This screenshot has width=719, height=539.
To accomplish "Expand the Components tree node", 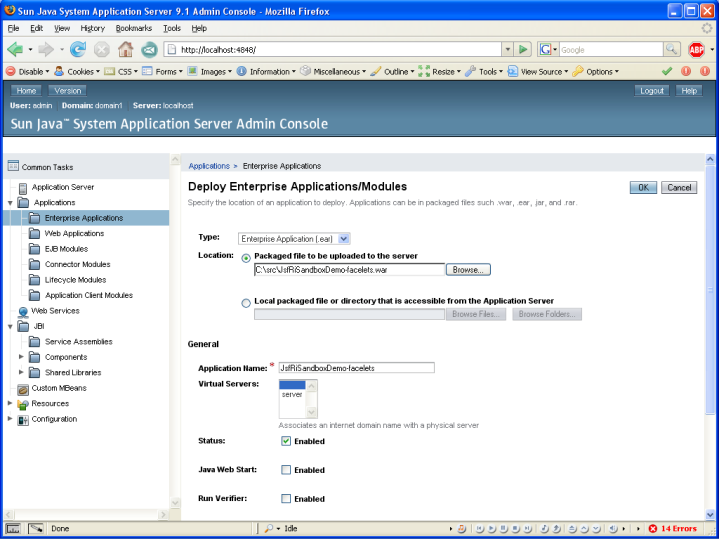I will click(x=21, y=357).
